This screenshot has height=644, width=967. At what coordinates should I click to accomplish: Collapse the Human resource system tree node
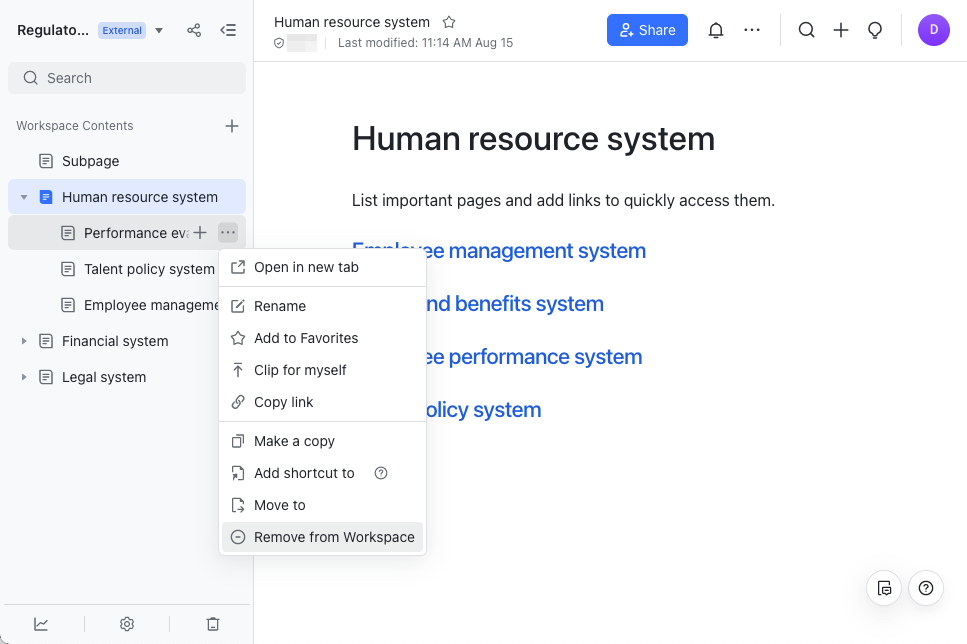coord(24,197)
